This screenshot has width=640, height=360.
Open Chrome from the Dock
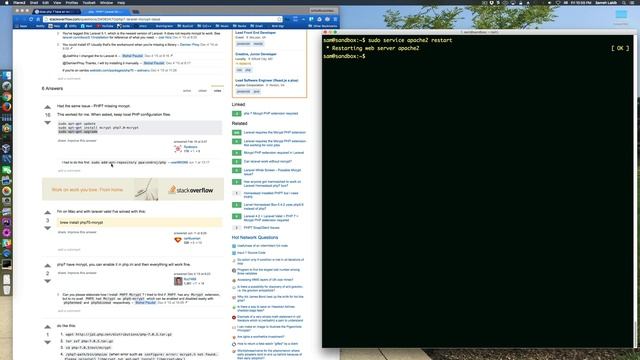[x=7, y=97]
